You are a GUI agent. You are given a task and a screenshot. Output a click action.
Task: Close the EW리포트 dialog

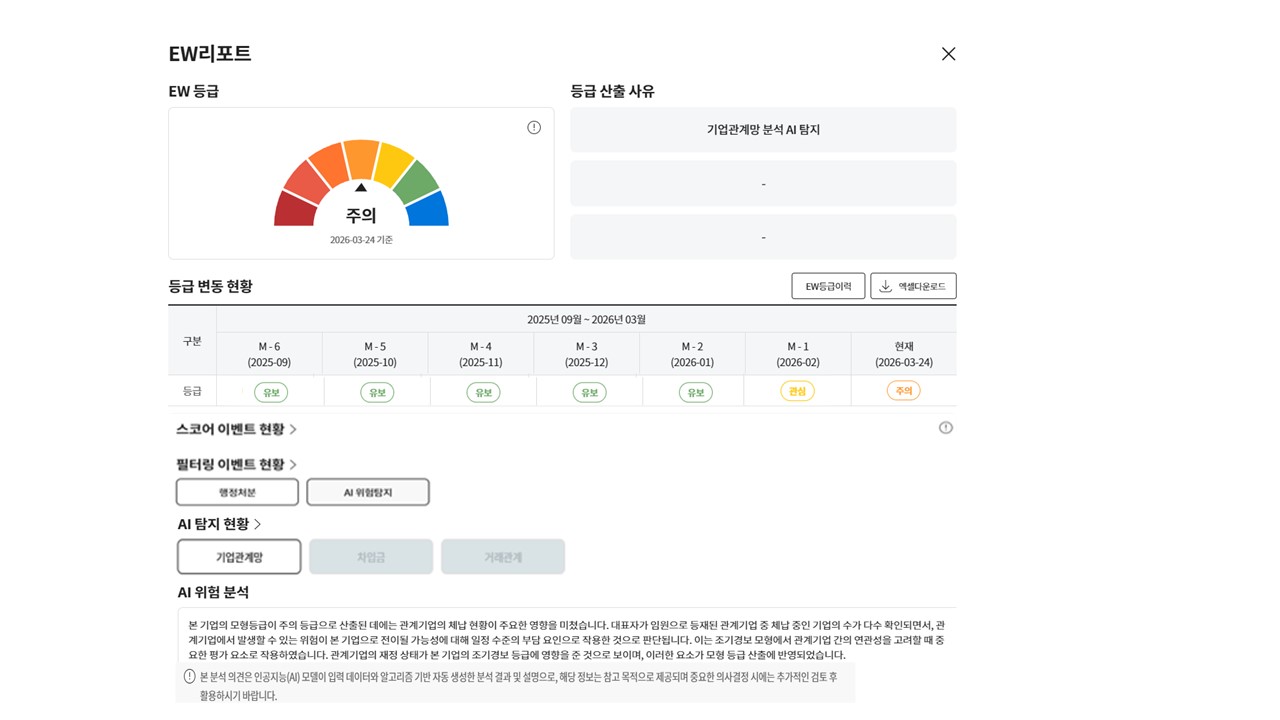[948, 54]
